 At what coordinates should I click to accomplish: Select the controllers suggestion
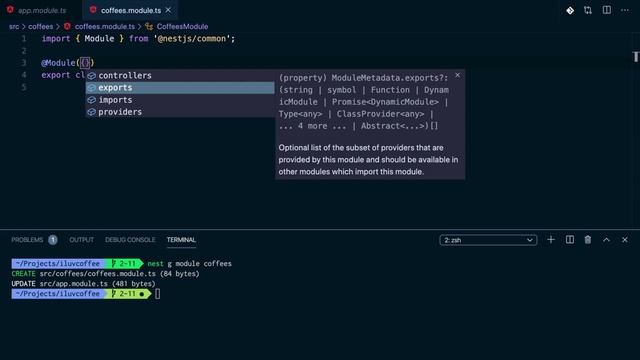(180, 76)
